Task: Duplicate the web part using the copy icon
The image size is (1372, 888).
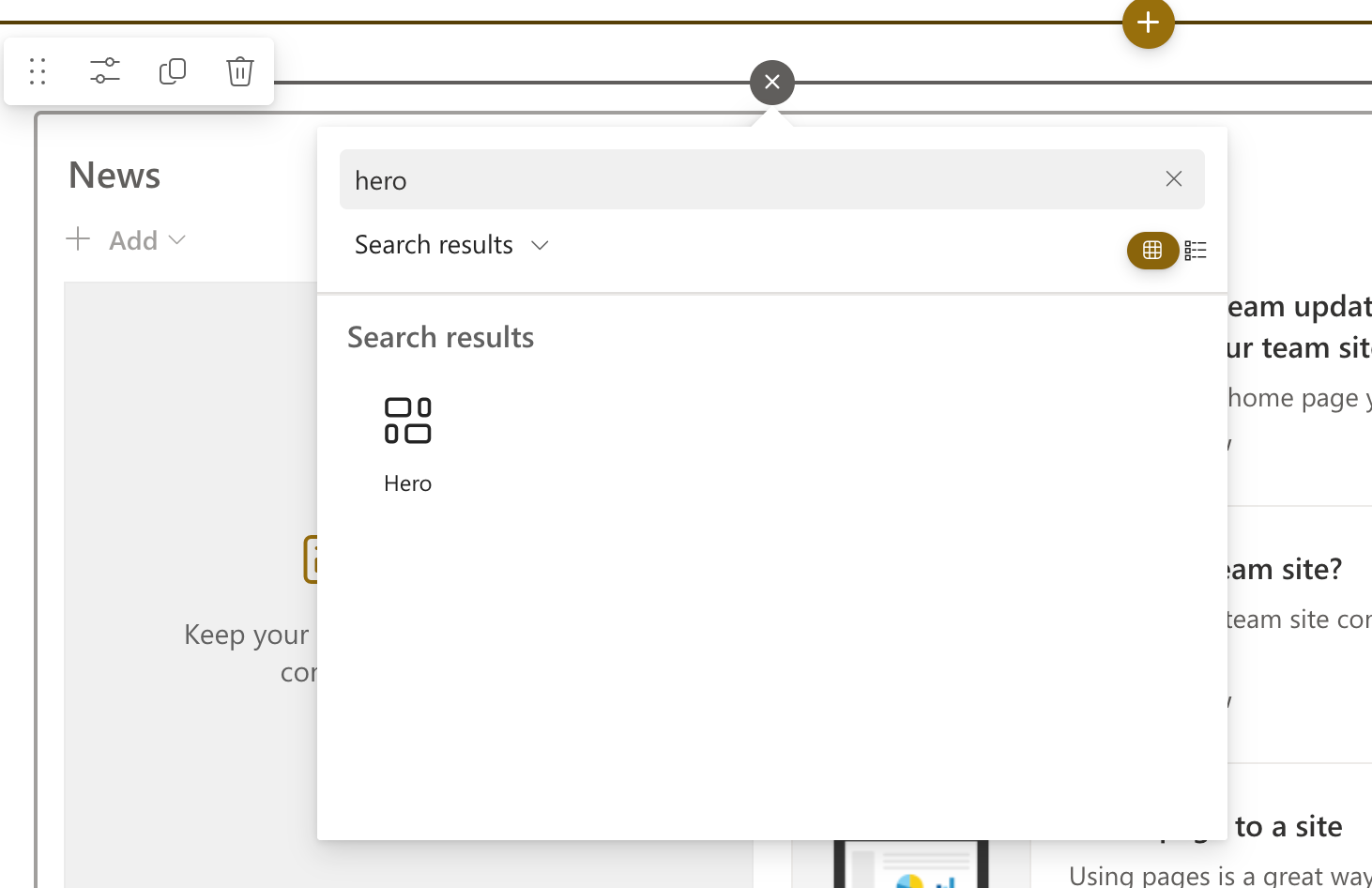Action: coord(173,71)
